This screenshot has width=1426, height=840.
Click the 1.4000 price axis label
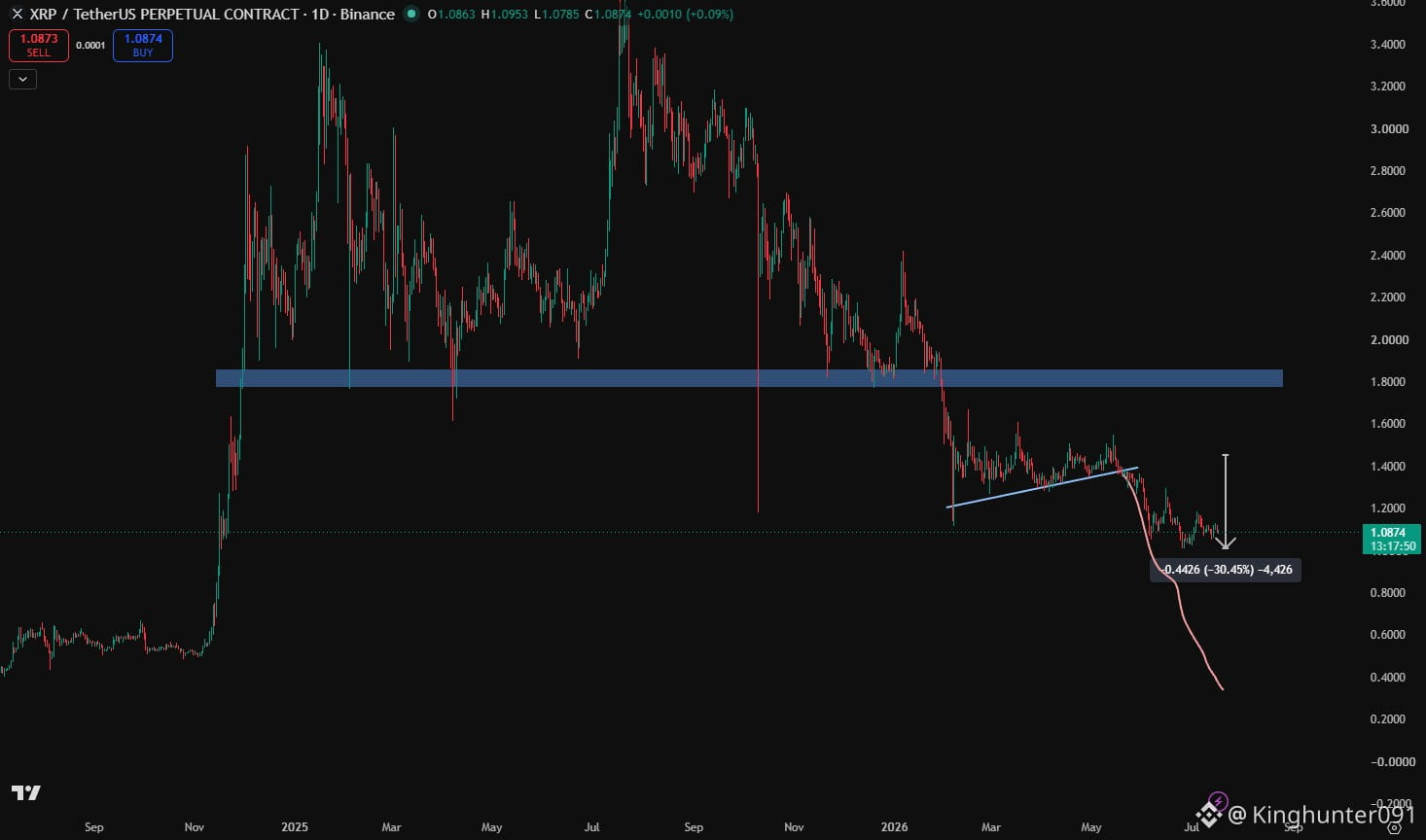coord(1388,467)
